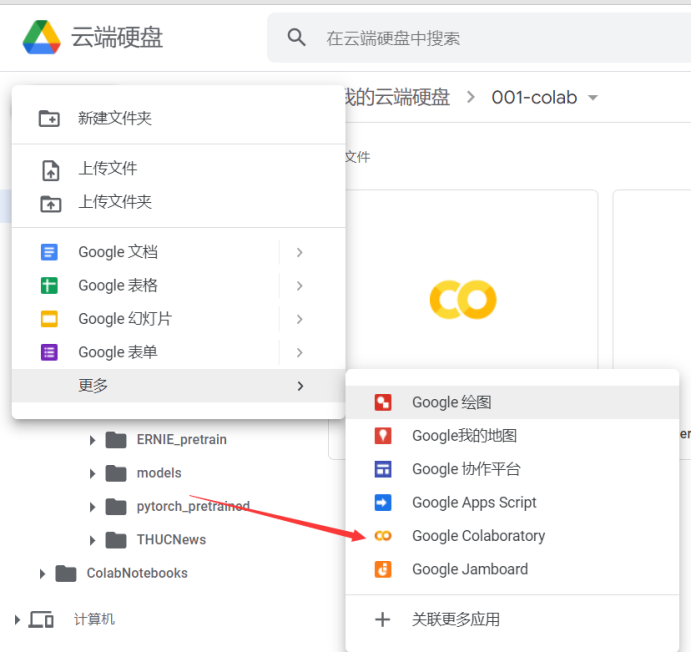Select Google Colaboratory from submenu
Viewport: 692px width, 653px height.
click(x=512, y=536)
